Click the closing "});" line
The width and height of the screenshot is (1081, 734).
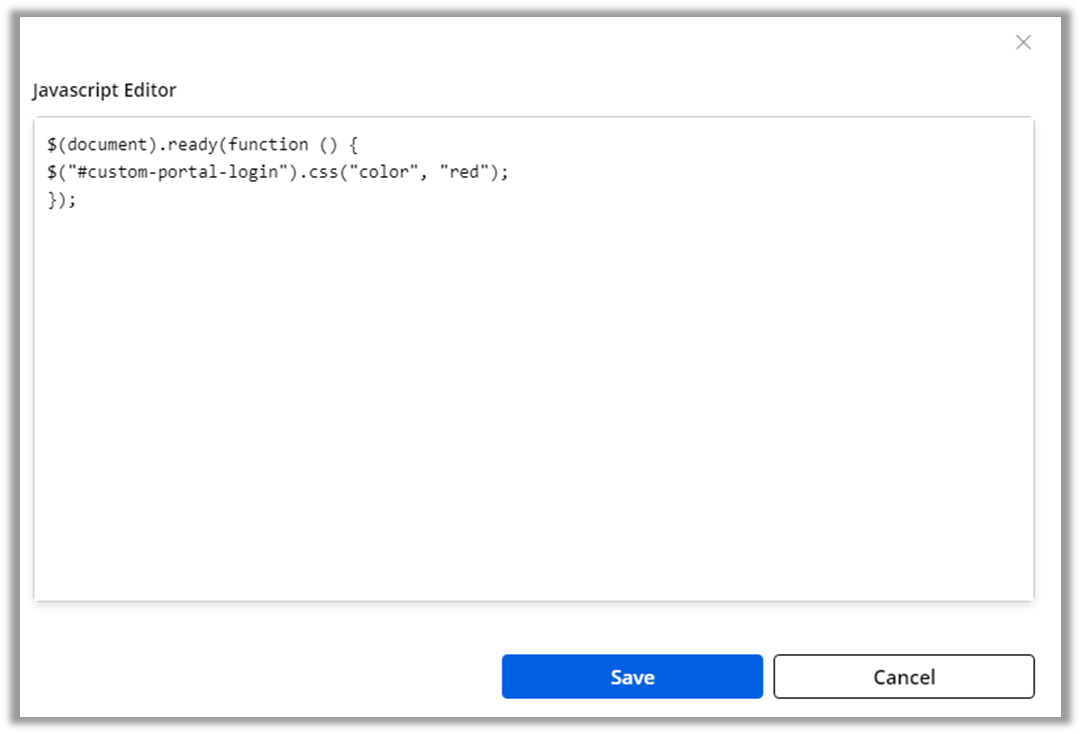tap(61, 199)
